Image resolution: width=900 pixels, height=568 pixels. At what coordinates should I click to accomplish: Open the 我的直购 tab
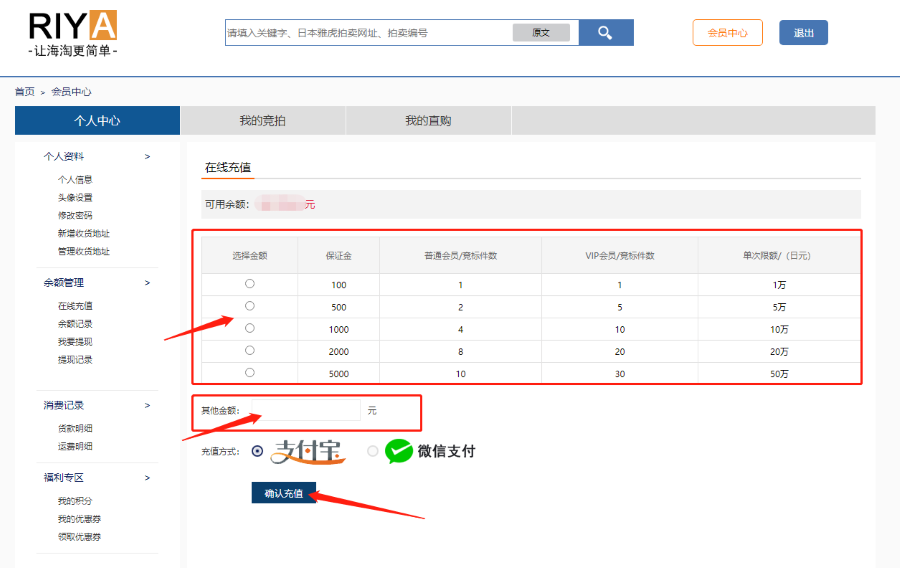click(x=428, y=121)
